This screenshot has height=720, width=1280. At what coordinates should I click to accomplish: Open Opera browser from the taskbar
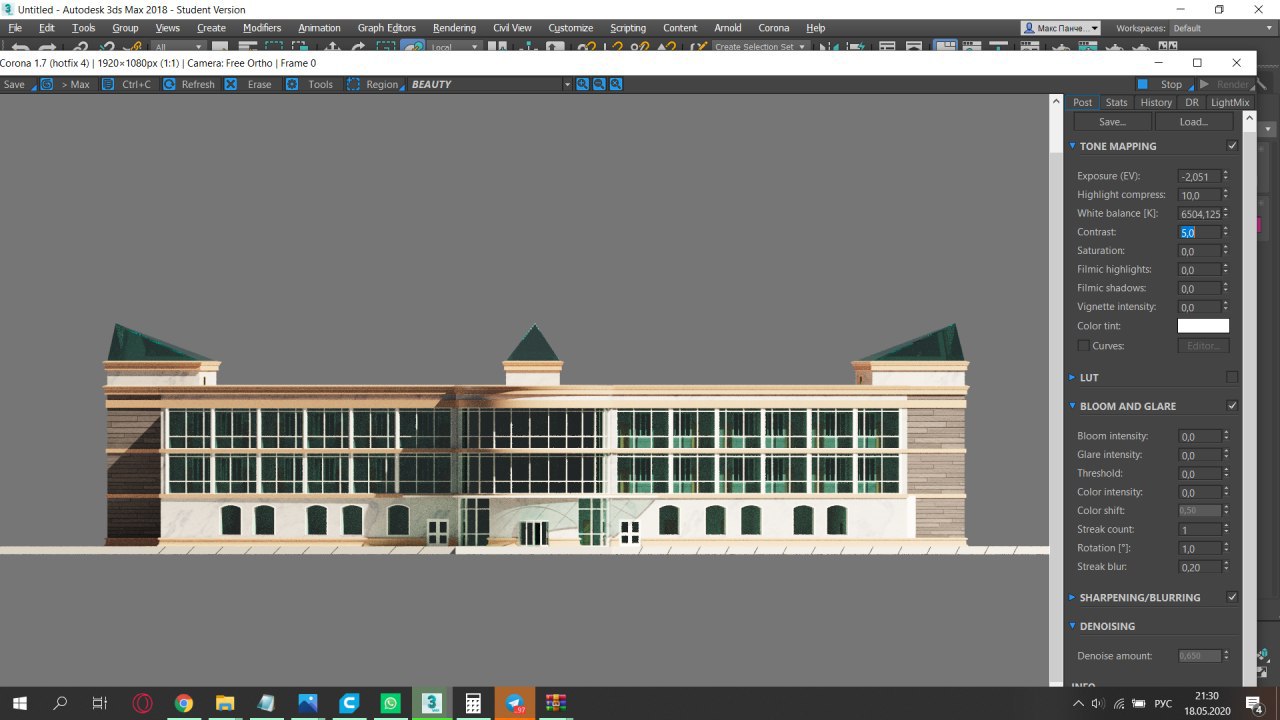[142, 703]
